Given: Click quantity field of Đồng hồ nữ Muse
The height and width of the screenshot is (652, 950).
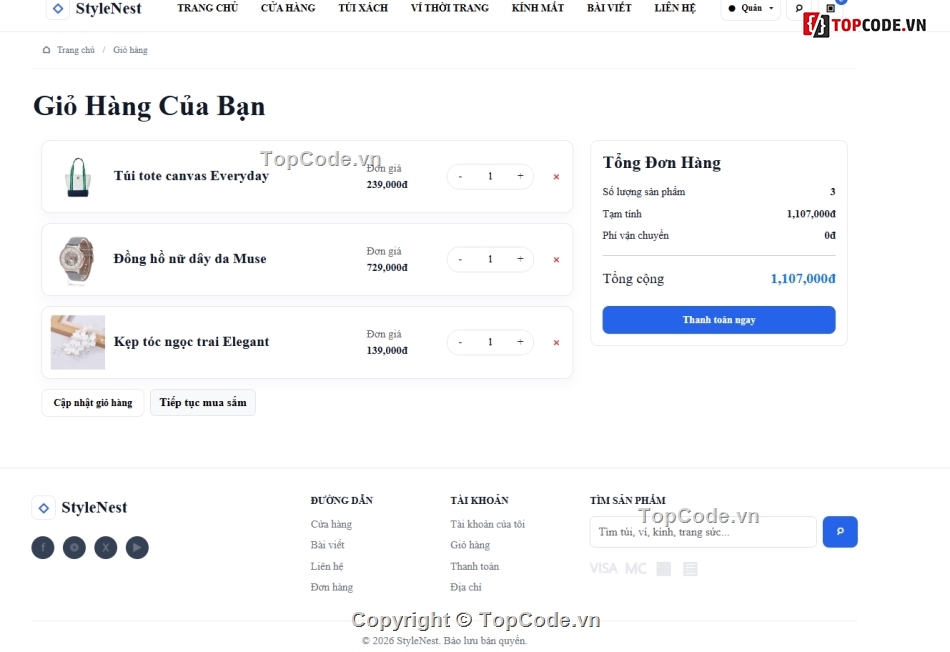Looking at the screenshot, I should [490, 259].
